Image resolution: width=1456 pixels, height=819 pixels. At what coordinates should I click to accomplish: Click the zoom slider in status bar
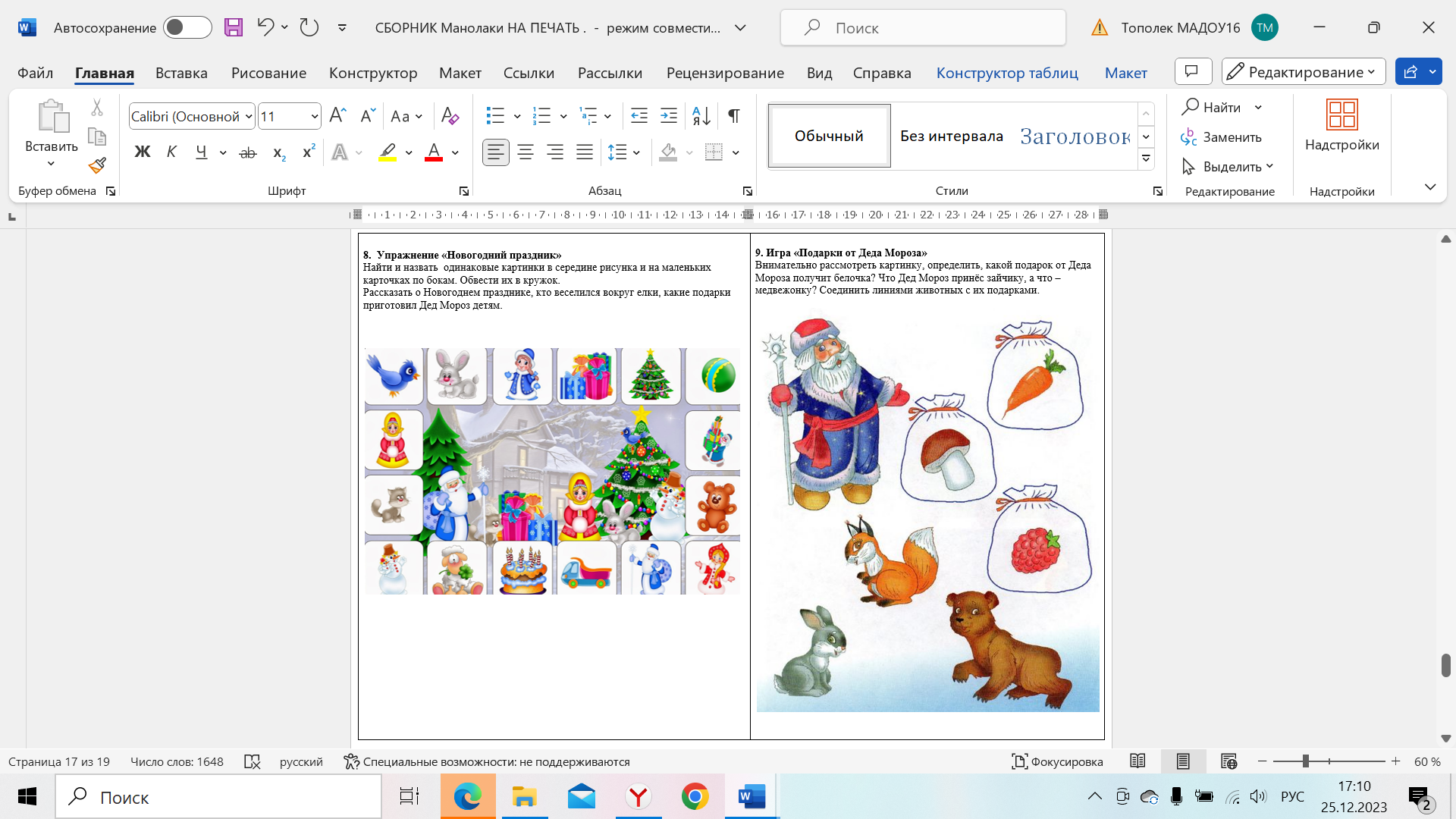1306,761
